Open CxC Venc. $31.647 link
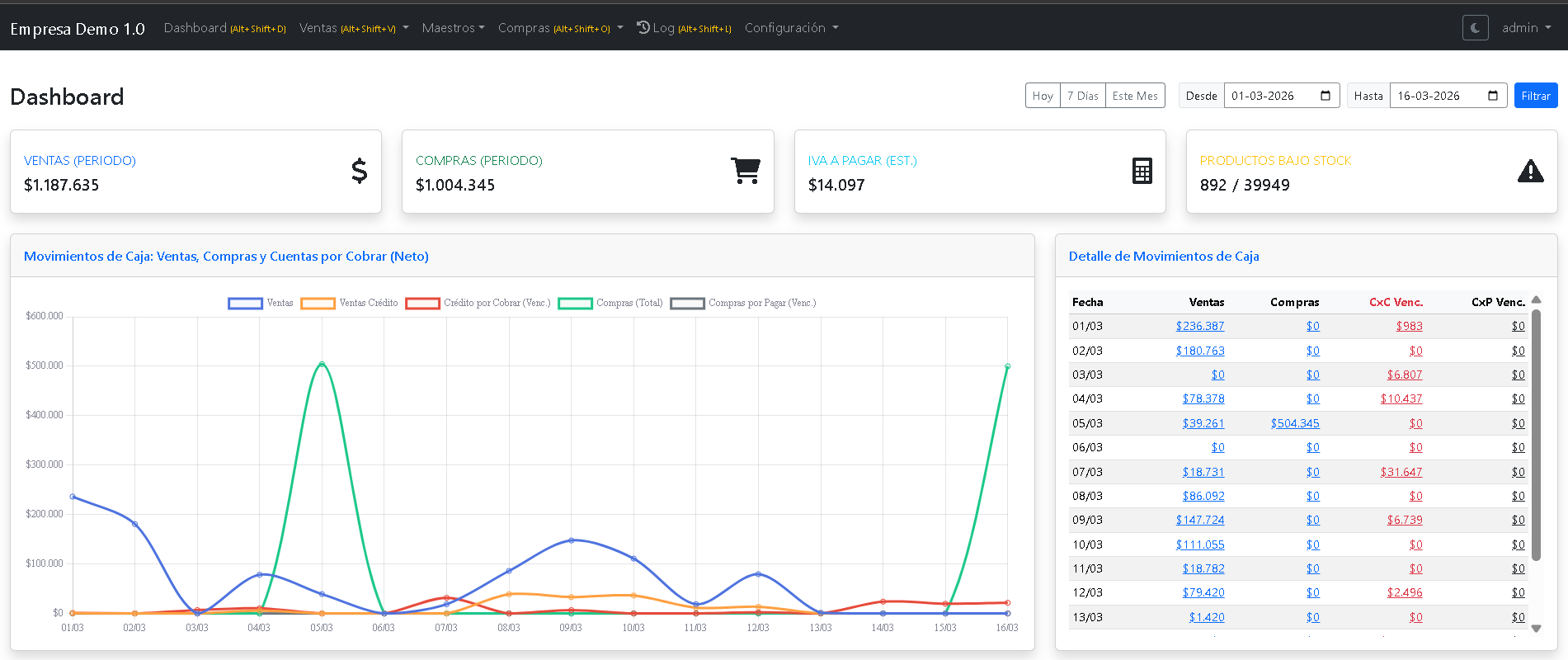 1401,472
